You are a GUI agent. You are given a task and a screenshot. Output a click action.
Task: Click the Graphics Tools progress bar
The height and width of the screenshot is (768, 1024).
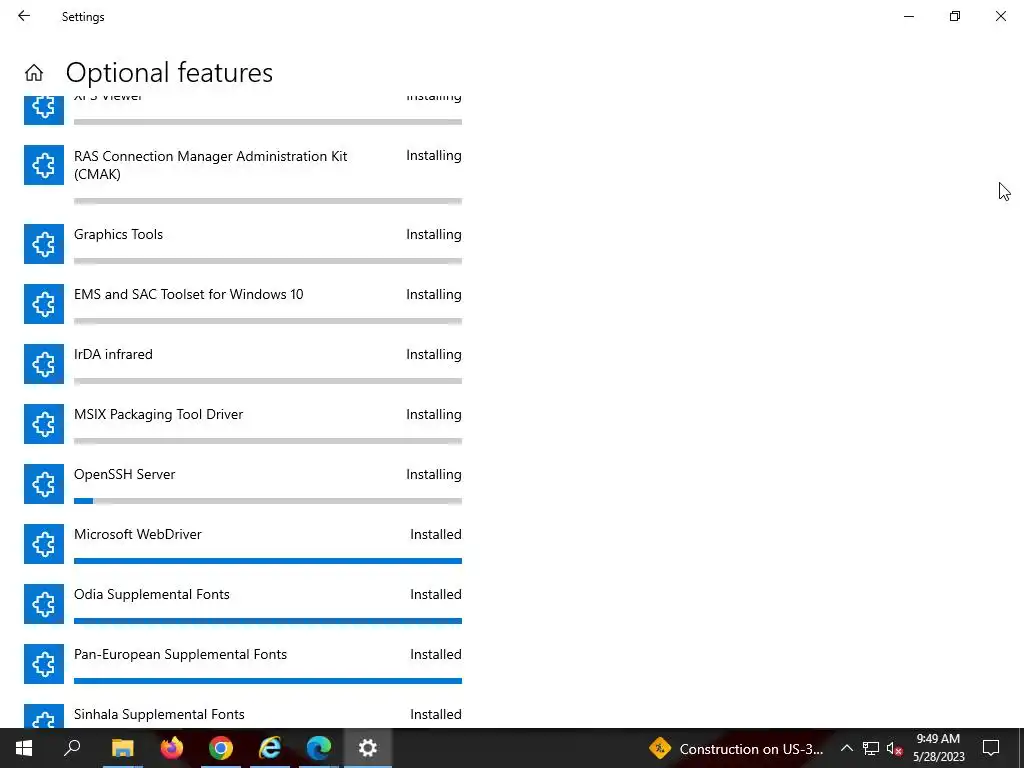pyautogui.click(x=268, y=261)
